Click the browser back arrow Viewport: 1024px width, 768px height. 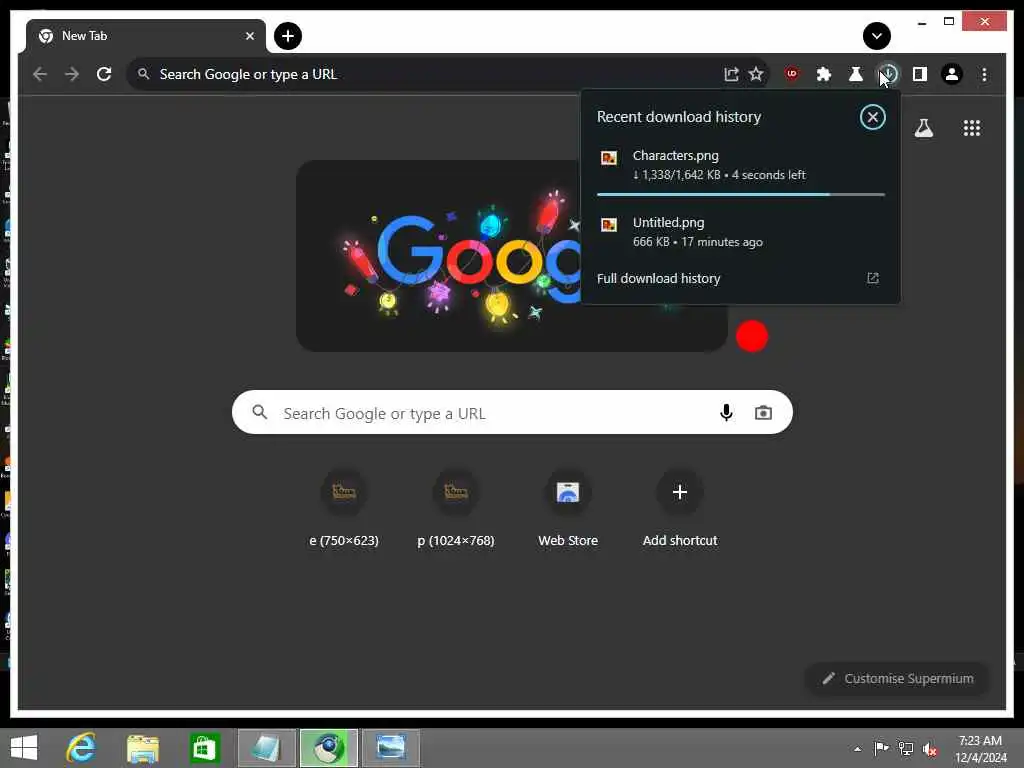click(40, 74)
